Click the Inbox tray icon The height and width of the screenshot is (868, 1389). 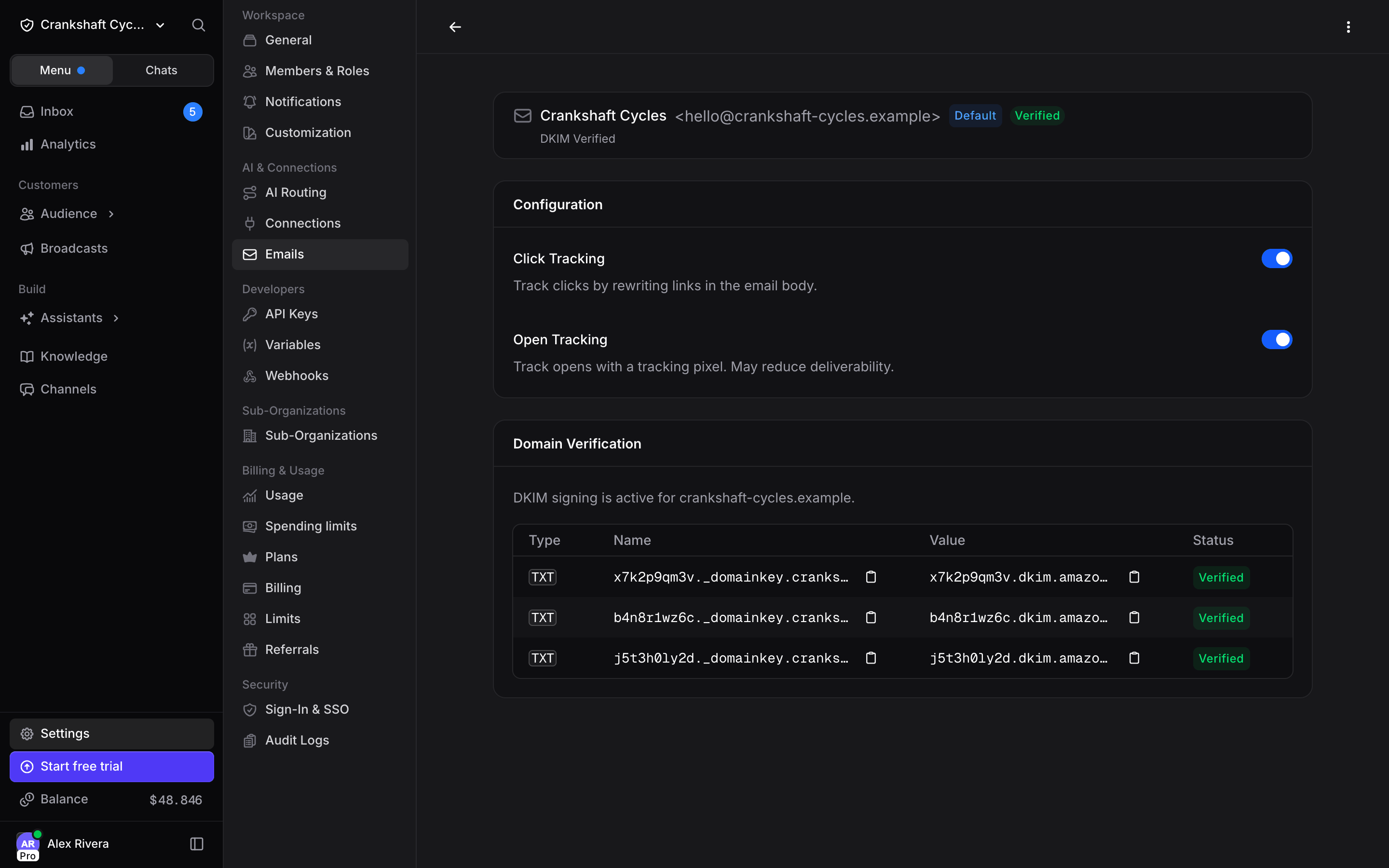[x=27, y=111]
